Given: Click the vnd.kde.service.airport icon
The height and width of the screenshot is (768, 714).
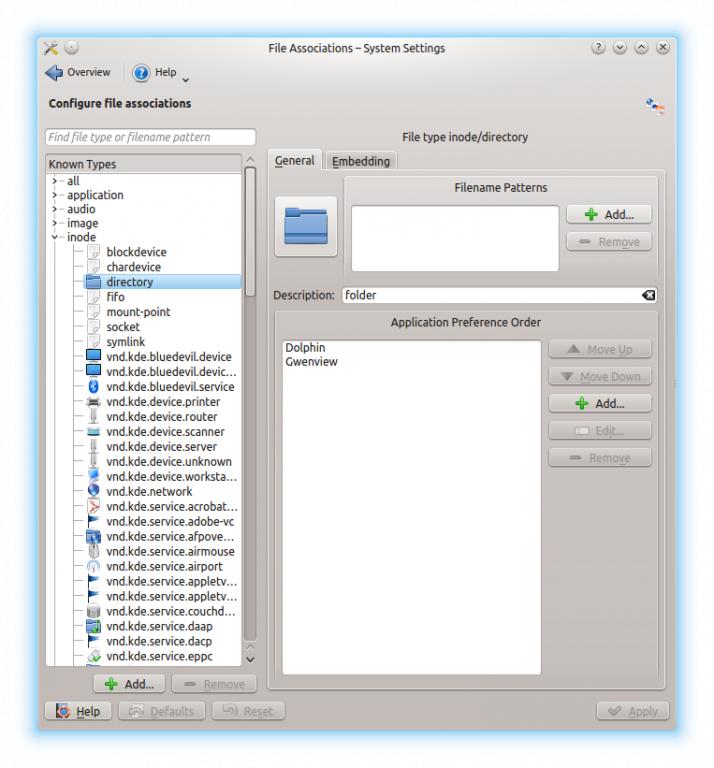Looking at the screenshot, I should tap(94, 566).
